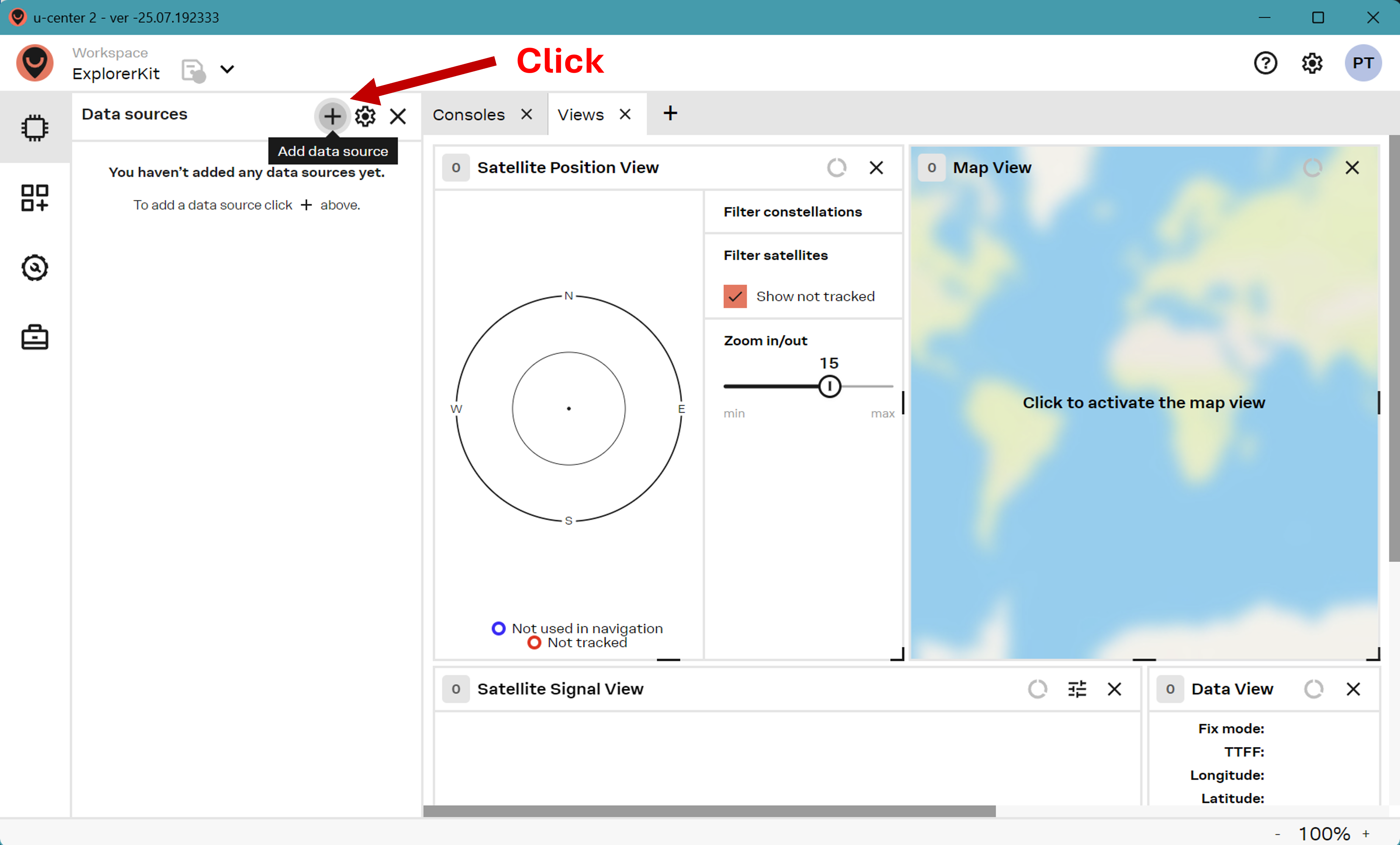This screenshot has width=1400, height=845.
Task: Click the Add data source plus icon
Action: point(332,116)
